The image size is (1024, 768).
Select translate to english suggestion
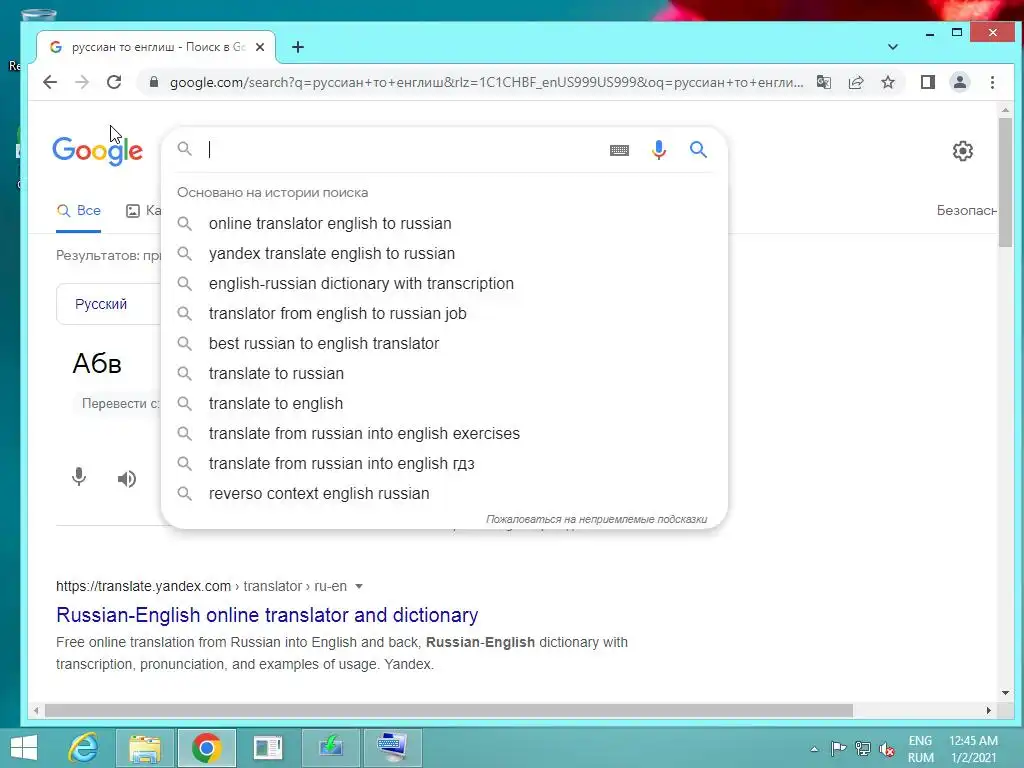click(444, 404)
